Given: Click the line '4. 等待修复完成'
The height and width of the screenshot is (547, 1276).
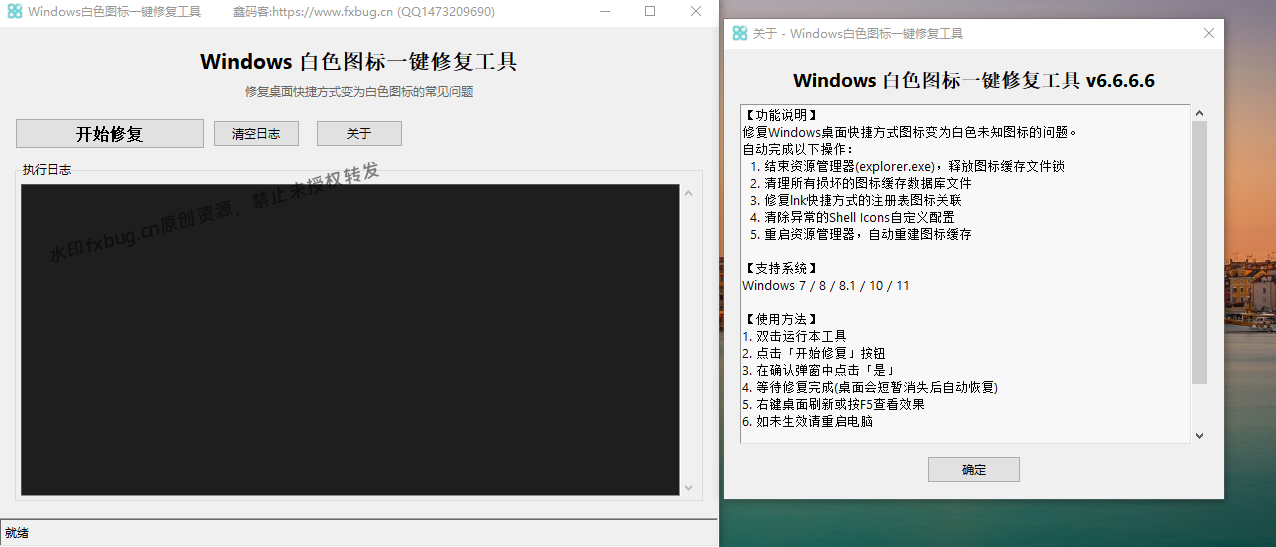Looking at the screenshot, I should pos(870,387).
